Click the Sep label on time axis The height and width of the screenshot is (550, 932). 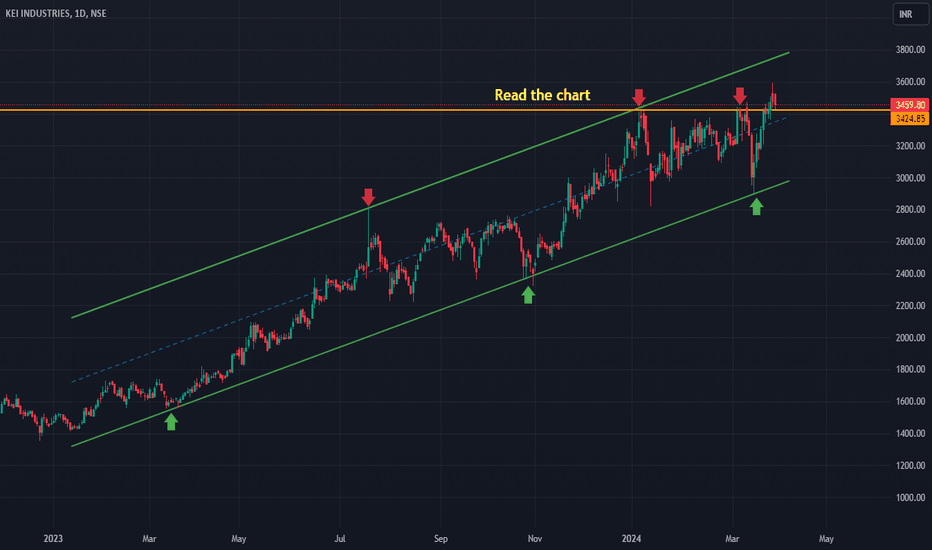coord(440,539)
